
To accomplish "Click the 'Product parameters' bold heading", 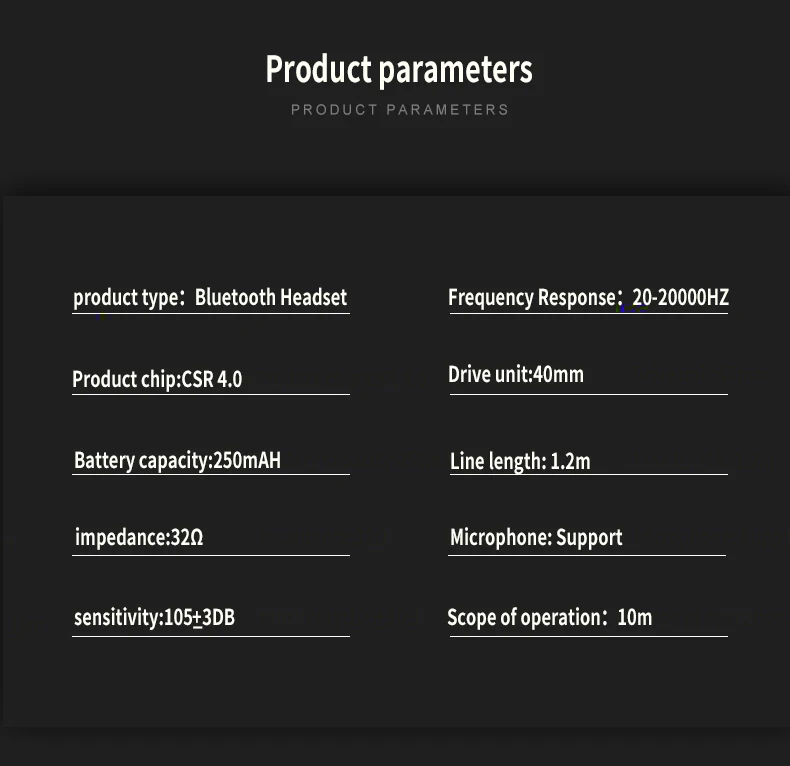I will pyautogui.click(x=399, y=70).
